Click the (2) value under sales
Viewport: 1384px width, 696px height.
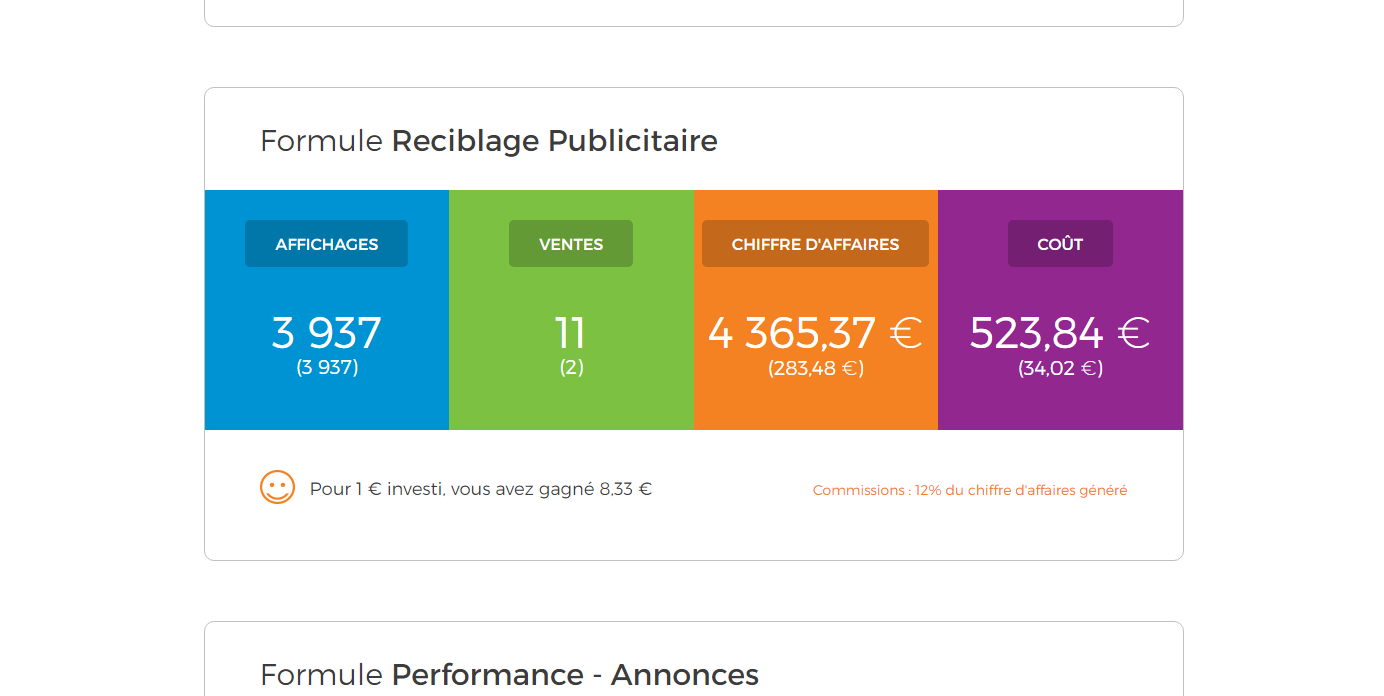tap(571, 368)
